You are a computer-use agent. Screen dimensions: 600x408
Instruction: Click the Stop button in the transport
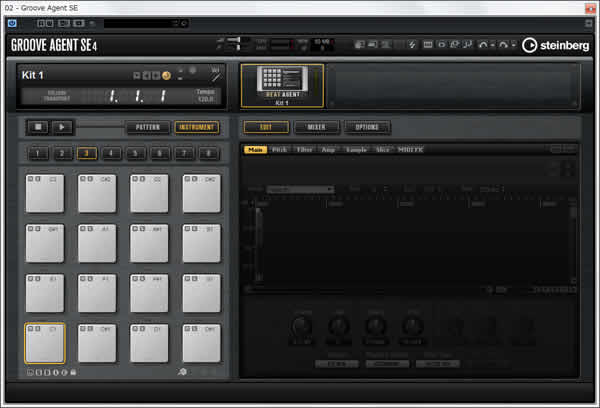(x=37, y=127)
